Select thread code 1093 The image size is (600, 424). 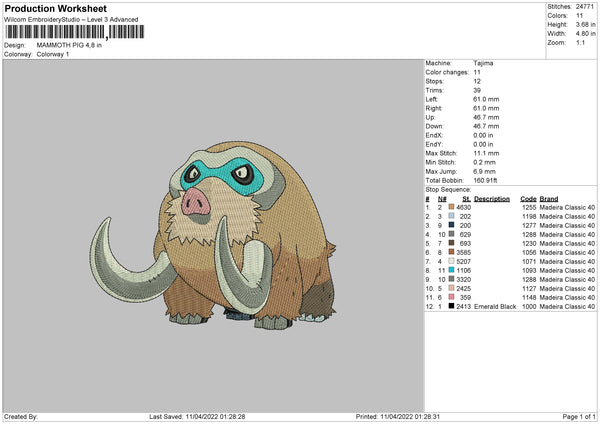pos(529,271)
